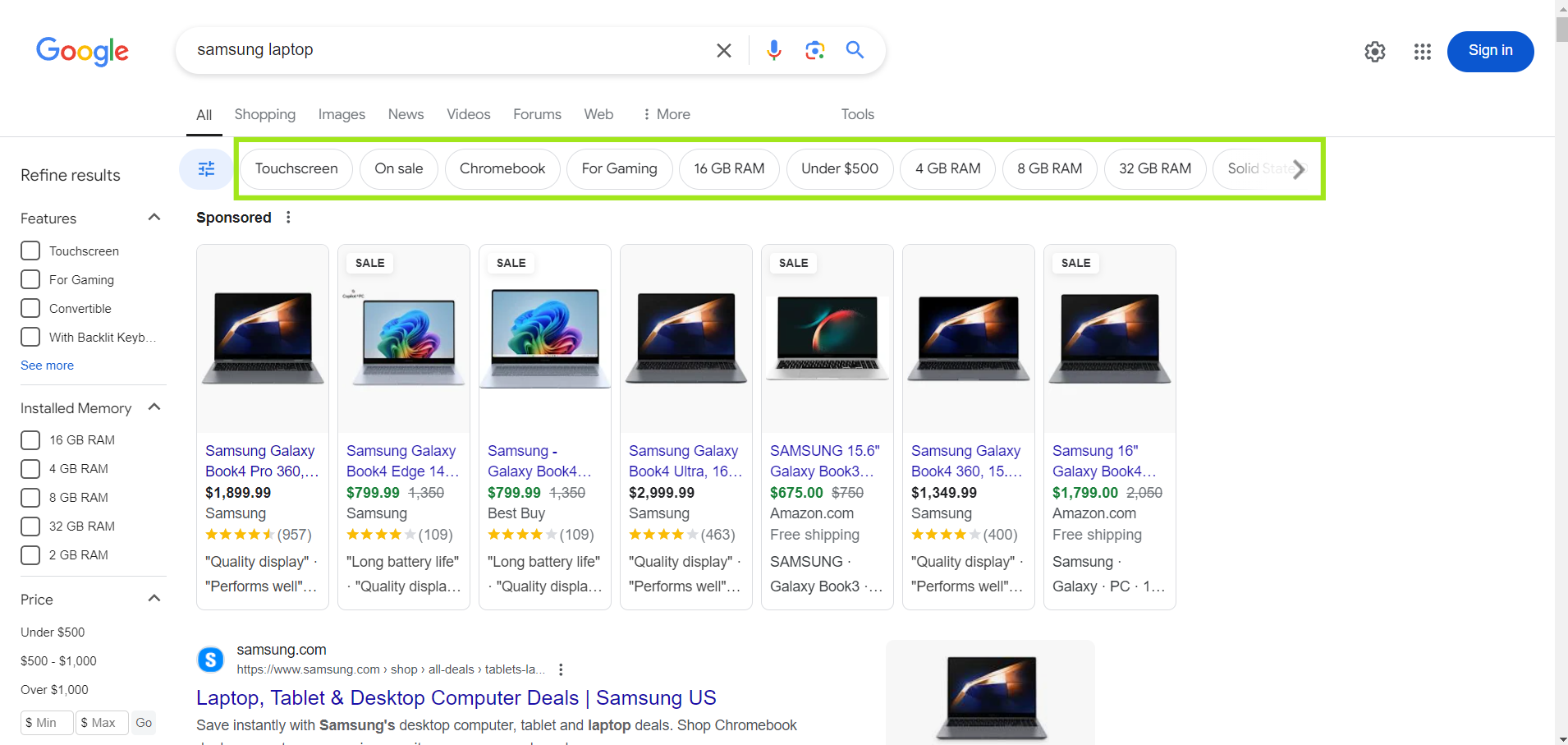This screenshot has height=745, width=1568.
Task: Tick the 16 GB RAM checkbox
Action: 30,440
